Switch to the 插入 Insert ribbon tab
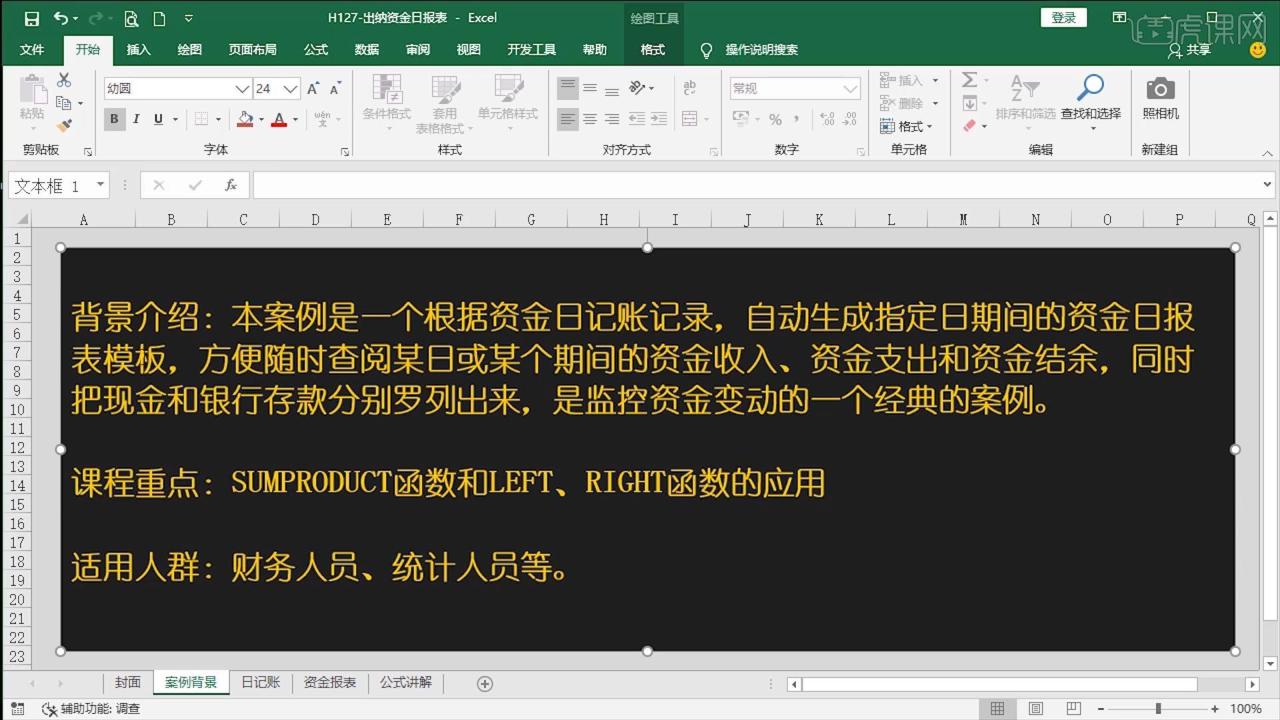 click(x=139, y=49)
